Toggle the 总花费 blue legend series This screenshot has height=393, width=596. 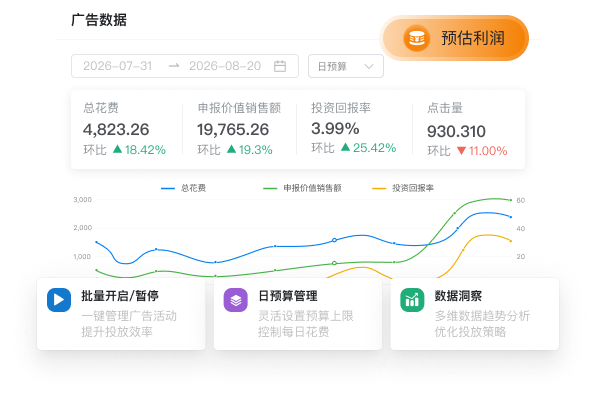tap(183, 188)
